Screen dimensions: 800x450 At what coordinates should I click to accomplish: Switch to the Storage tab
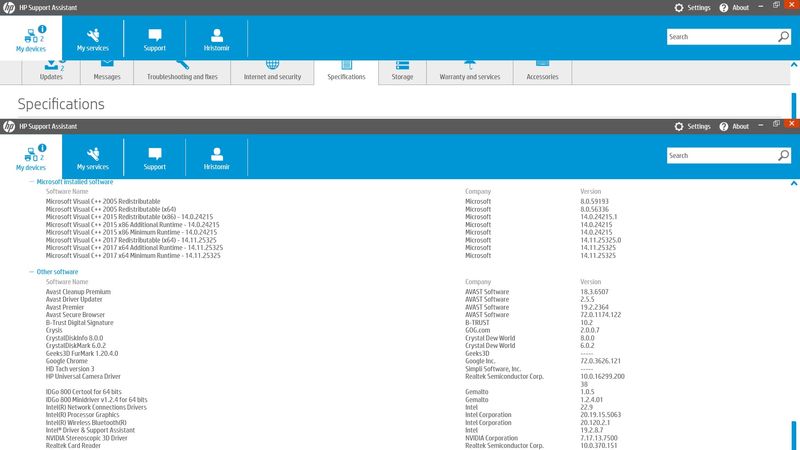pyautogui.click(x=402, y=72)
